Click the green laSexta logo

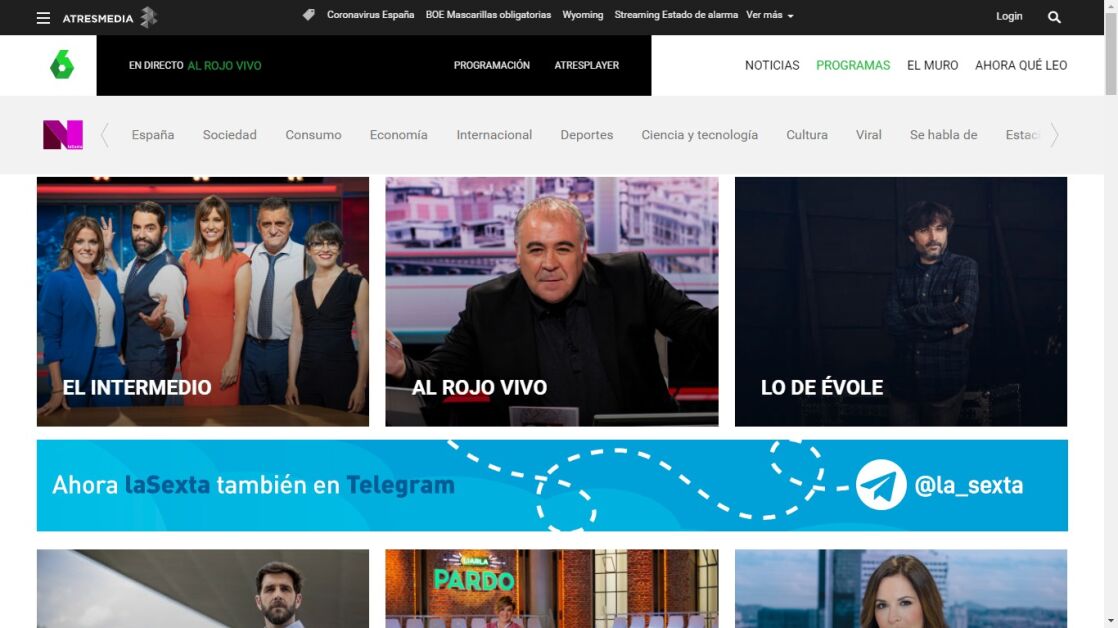click(62, 65)
